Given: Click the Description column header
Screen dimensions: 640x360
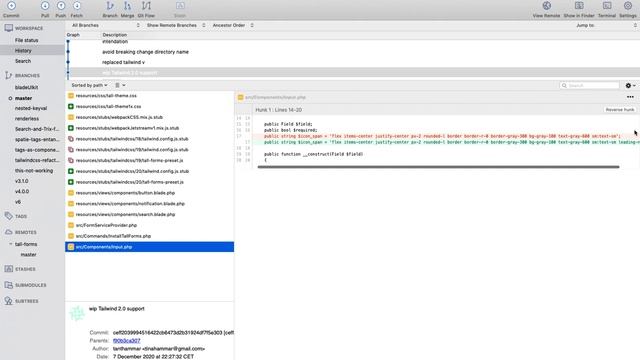Looking at the screenshot, I should click(114, 35).
